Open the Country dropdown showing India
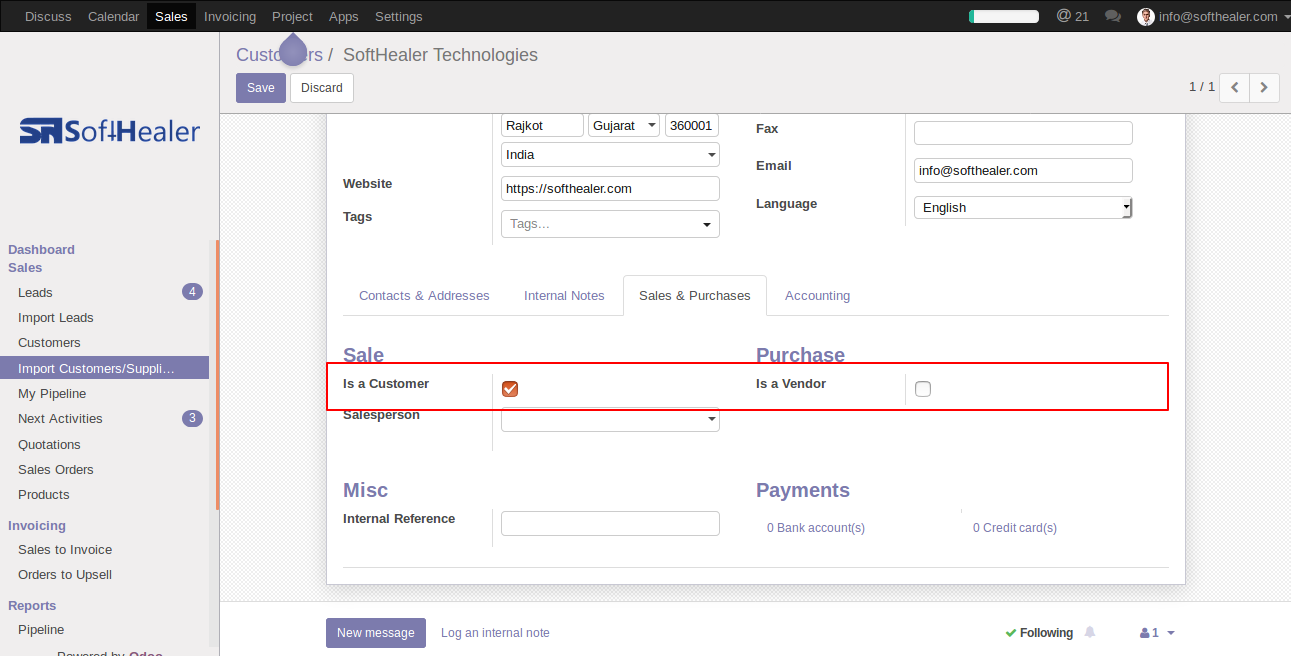Image resolution: width=1291 pixels, height=656 pixels. tap(610, 155)
